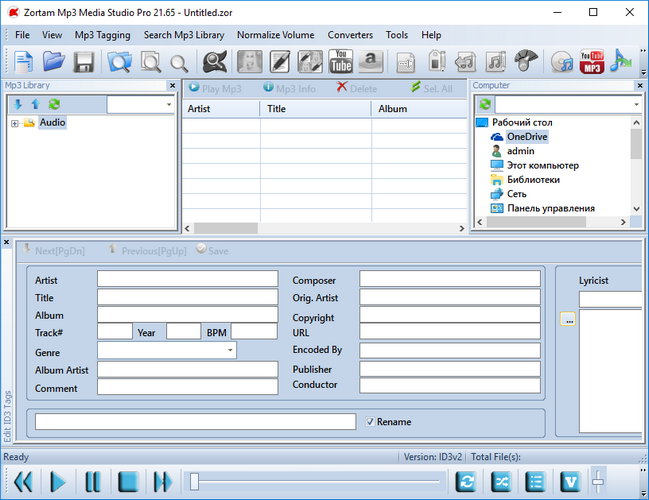Click the dark search globe toolbar icon
This screenshot has height=500, width=649.
coord(214,62)
